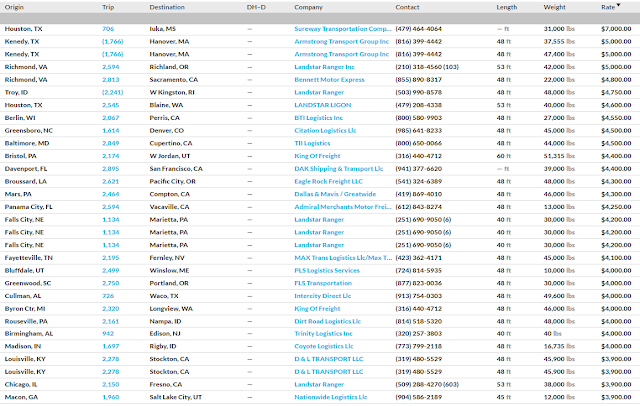Viewport: 640px width, 406px height.
Task: Click the DH-D column header
Action: (256, 7)
